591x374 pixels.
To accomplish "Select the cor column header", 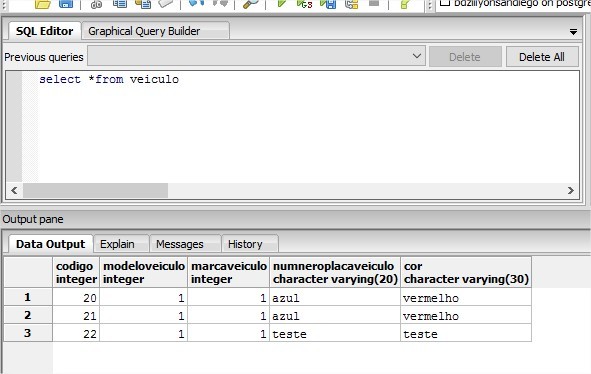I will [466, 272].
